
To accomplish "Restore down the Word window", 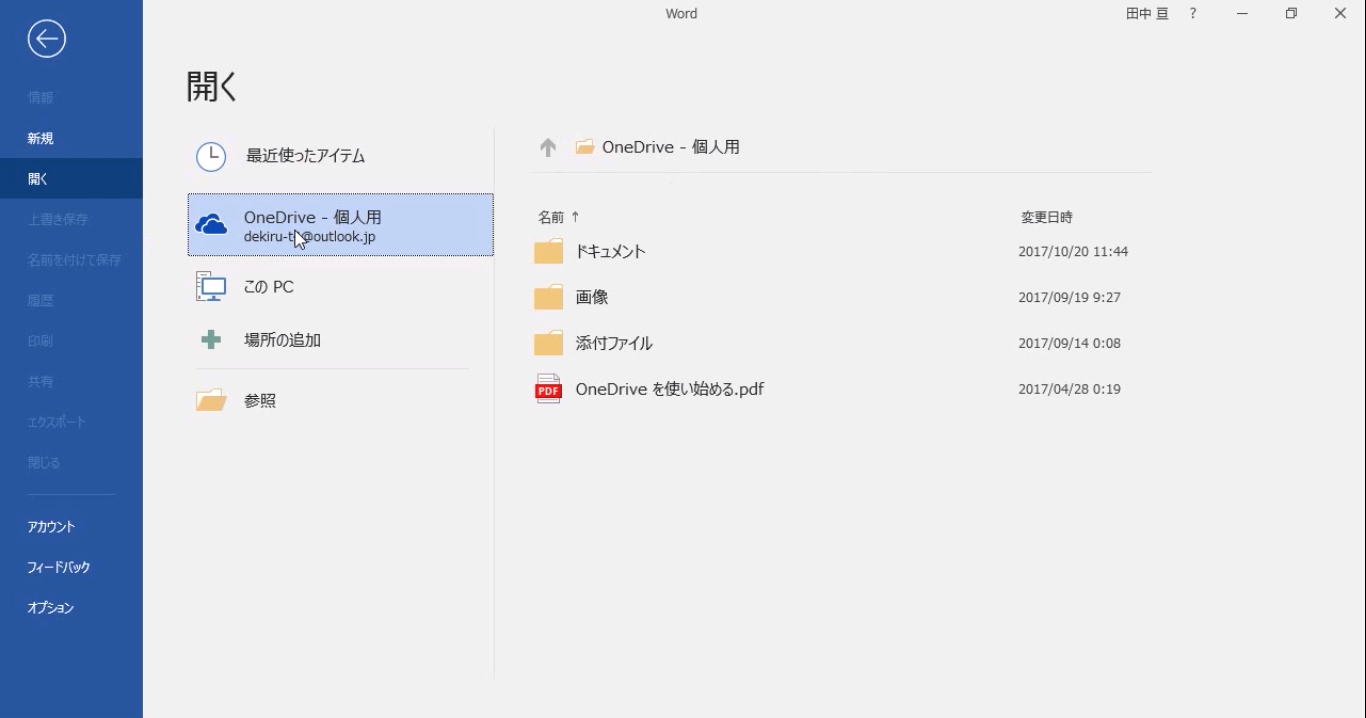I will pyautogui.click(x=1291, y=14).
